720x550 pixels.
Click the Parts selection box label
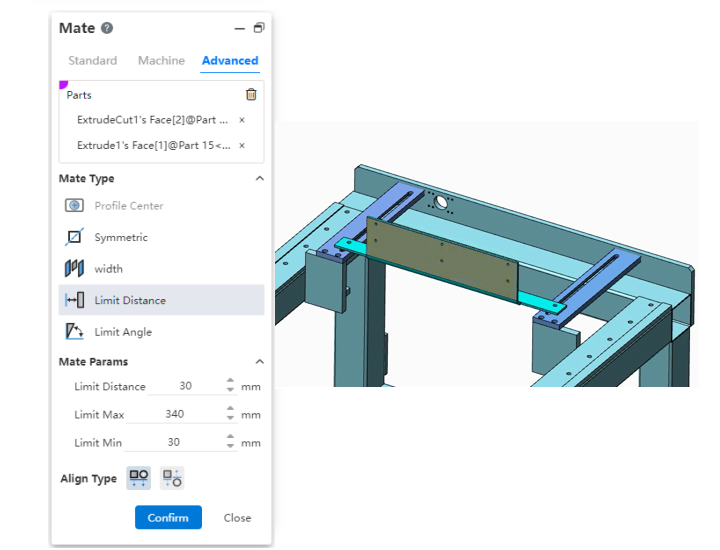click(x=79, y=95)
